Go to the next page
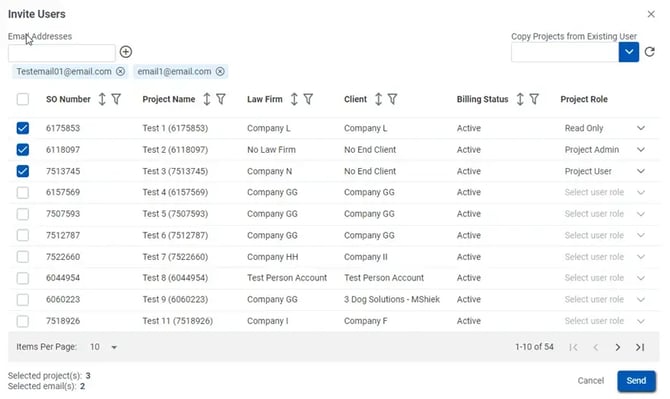This screenshot has height=399, width=670. click(618, 347)
